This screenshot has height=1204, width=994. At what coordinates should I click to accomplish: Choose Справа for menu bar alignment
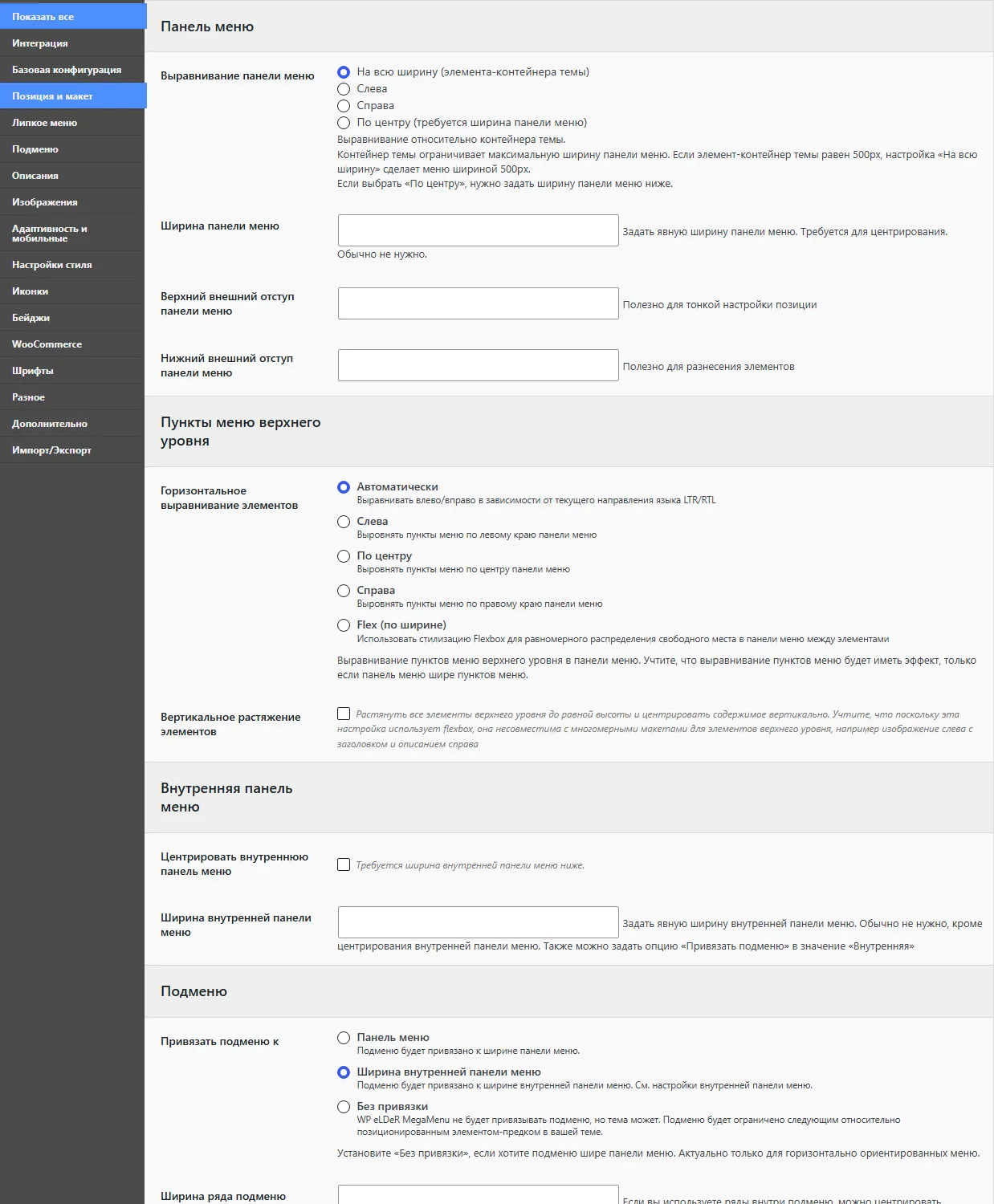coord(344,106)
